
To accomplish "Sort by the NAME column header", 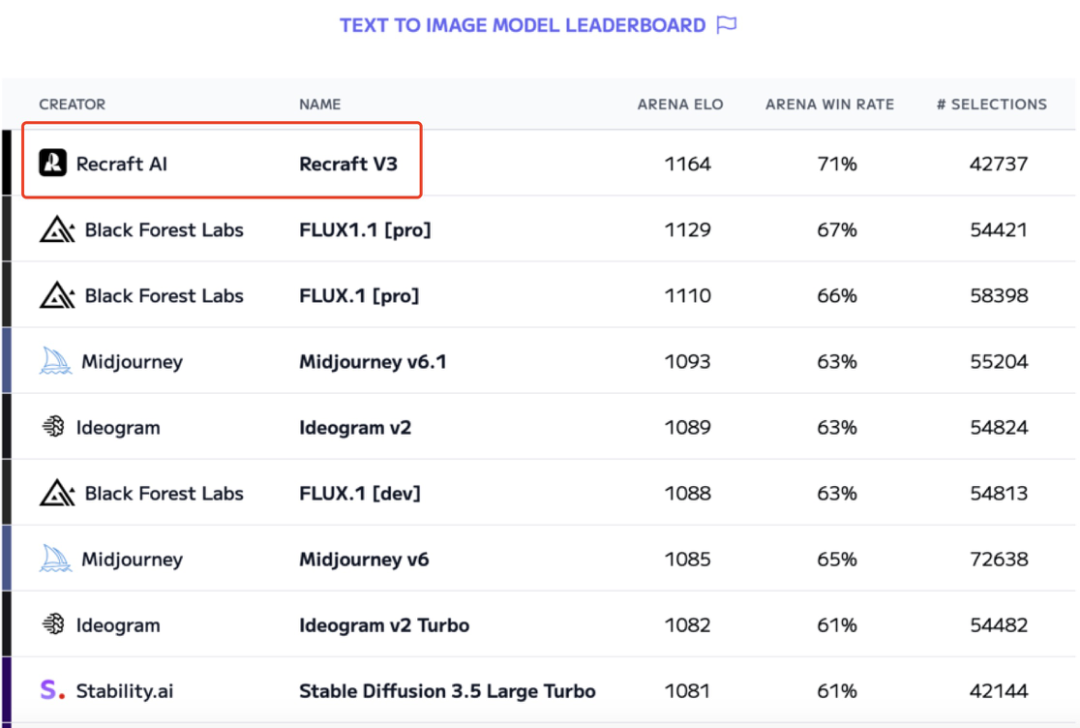I will tap(320, 104).
